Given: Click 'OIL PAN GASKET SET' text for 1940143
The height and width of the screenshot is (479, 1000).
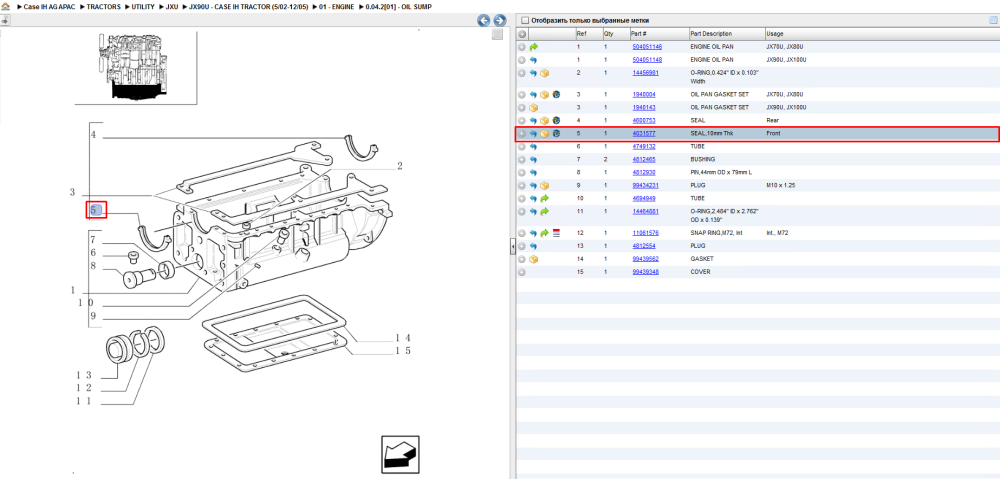Looking at the screenshot, I should [719, 107].
